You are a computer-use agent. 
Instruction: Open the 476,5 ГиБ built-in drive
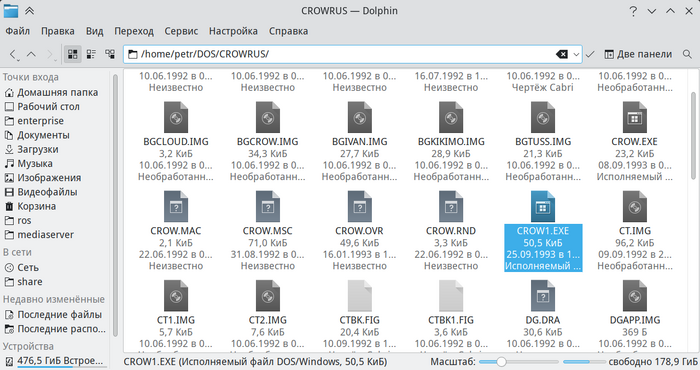55,361
